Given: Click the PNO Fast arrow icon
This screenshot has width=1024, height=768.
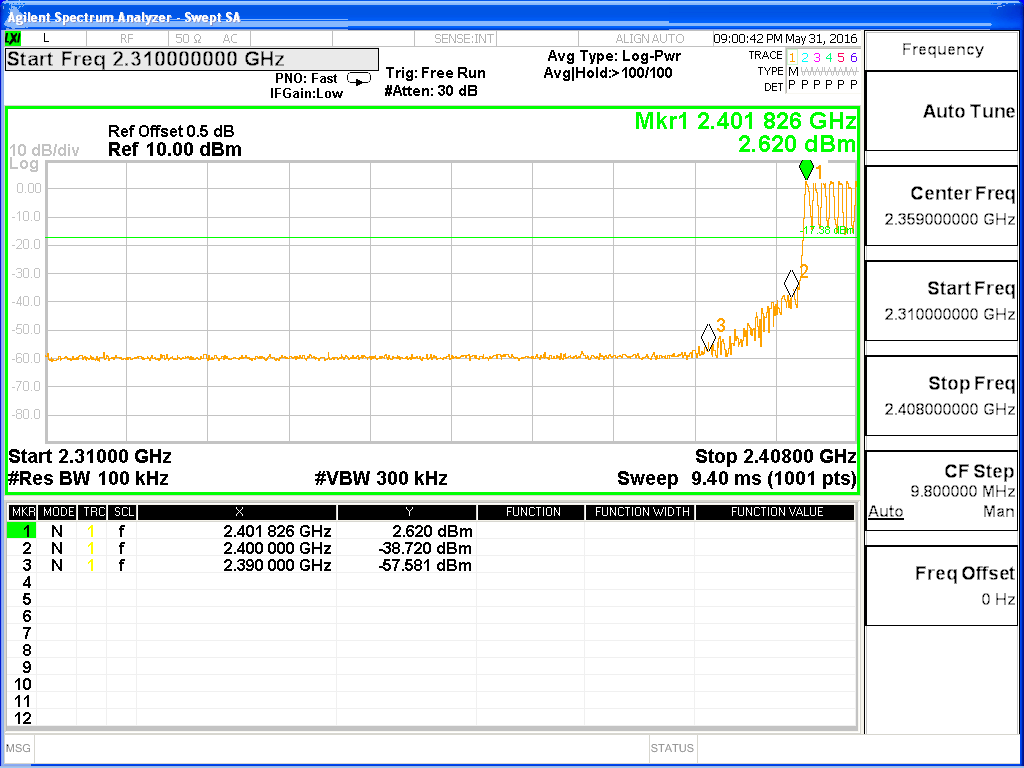Looking at the screenshot, I should point(359,79).
